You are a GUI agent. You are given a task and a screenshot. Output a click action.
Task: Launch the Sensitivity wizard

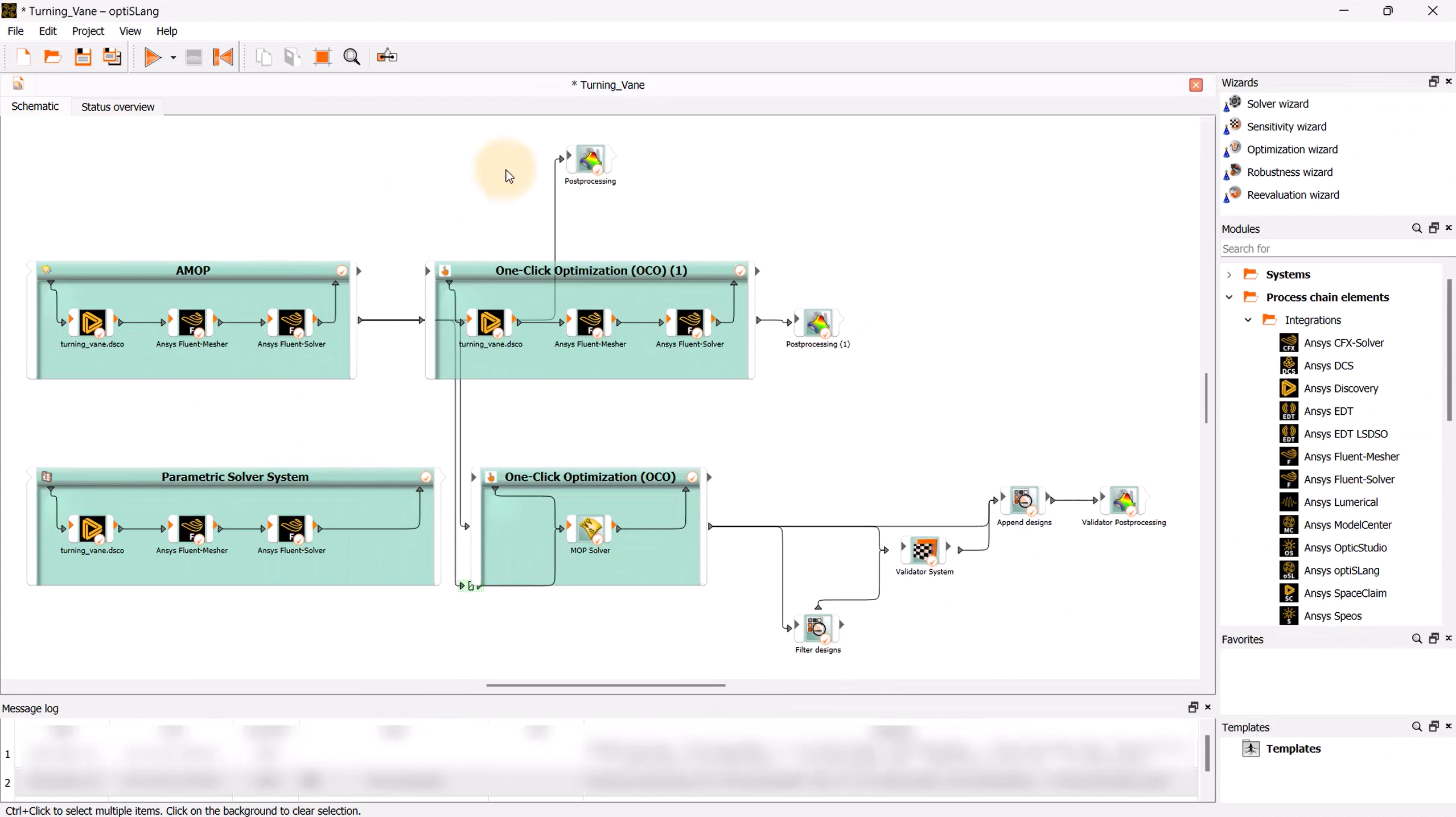click(1286, 126)
